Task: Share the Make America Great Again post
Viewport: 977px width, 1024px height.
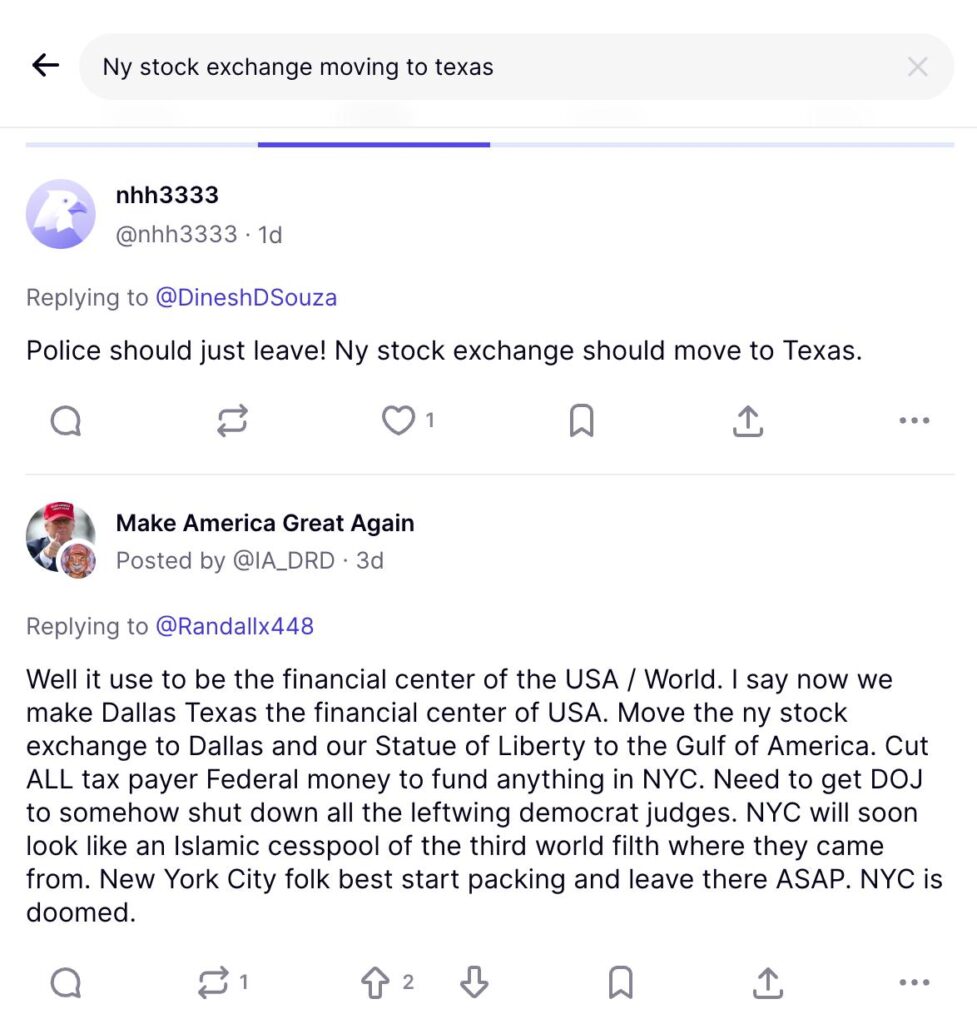Action: click(x=767, y=984)
